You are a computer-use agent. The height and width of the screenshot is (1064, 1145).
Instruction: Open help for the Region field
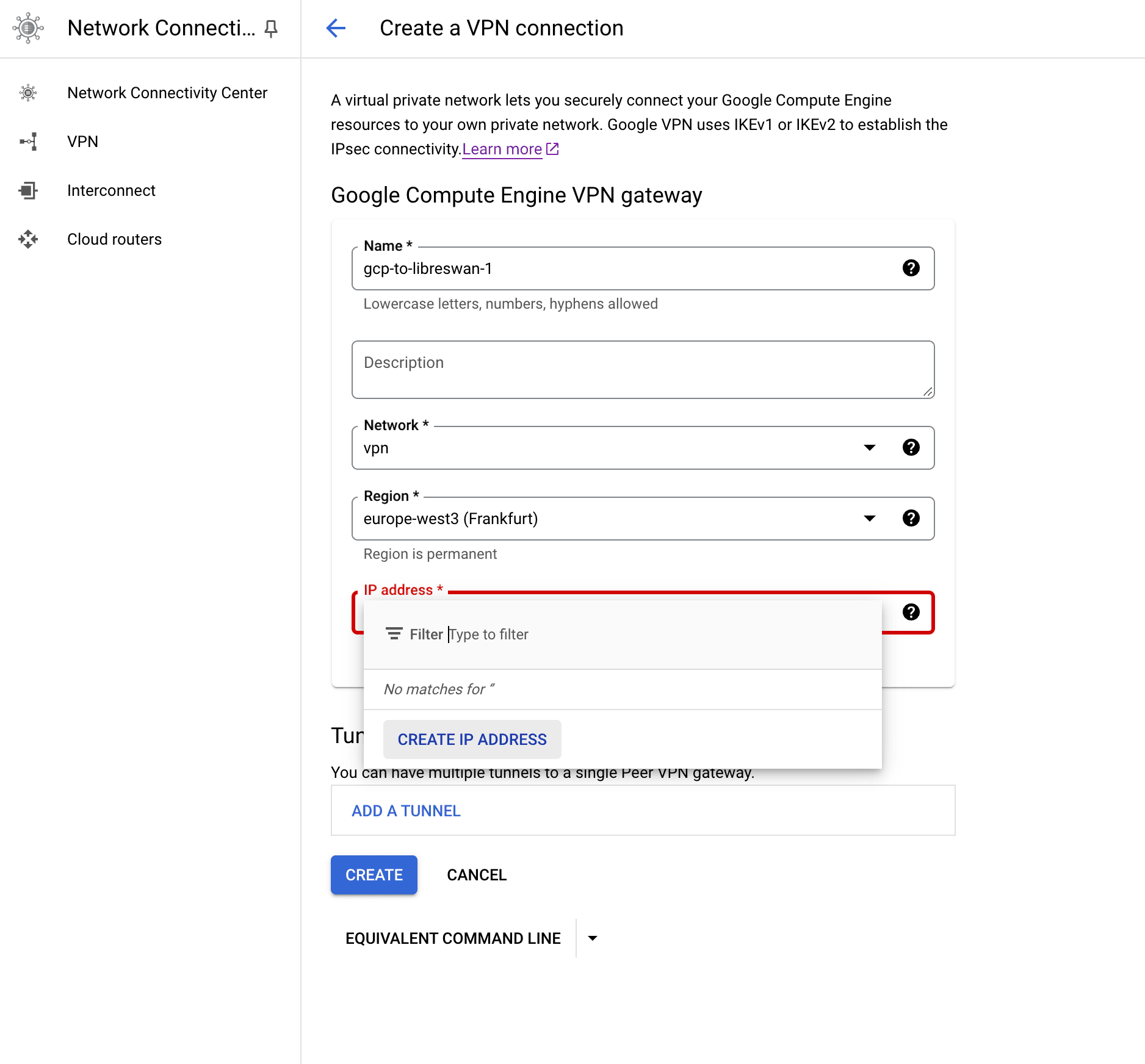(x=911, y=518)
